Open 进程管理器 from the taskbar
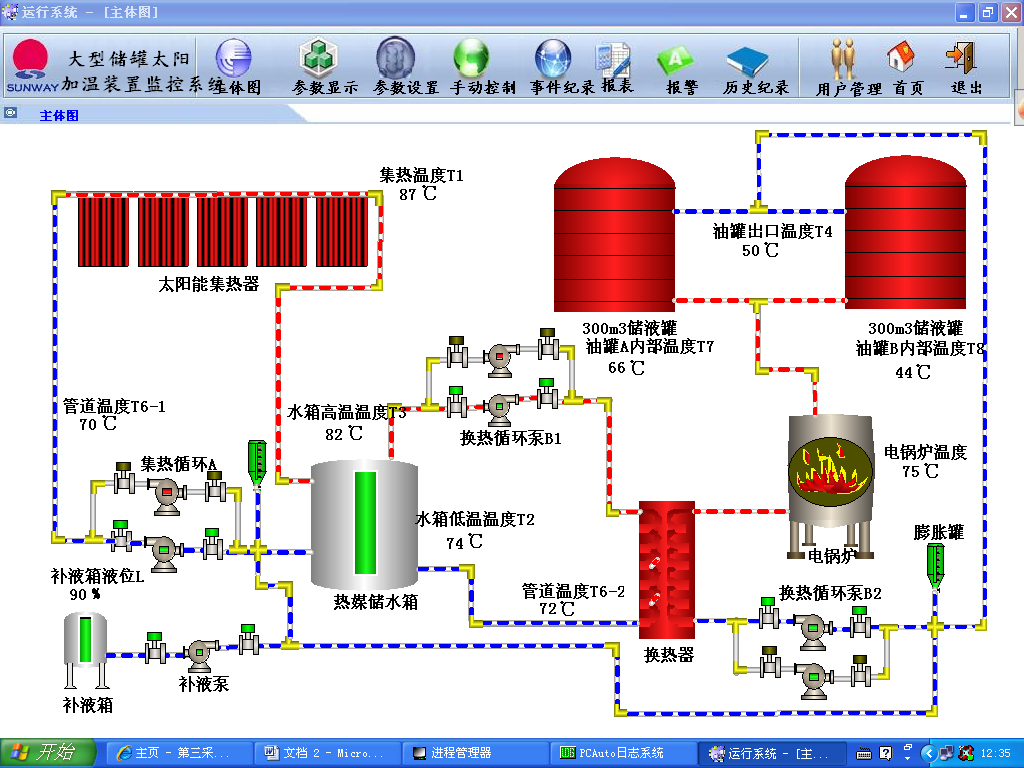The height and width of the screenshot is (768, 1024). click(470, 753)
